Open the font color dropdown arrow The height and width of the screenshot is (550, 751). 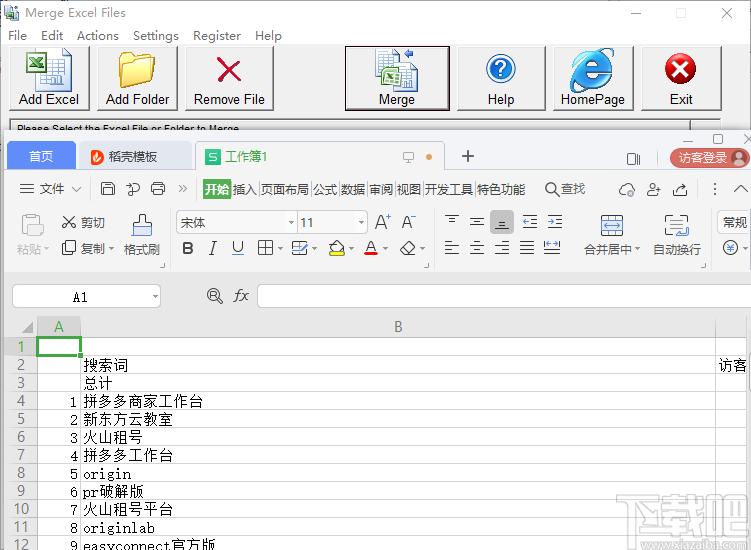click(x=385, y=249)
